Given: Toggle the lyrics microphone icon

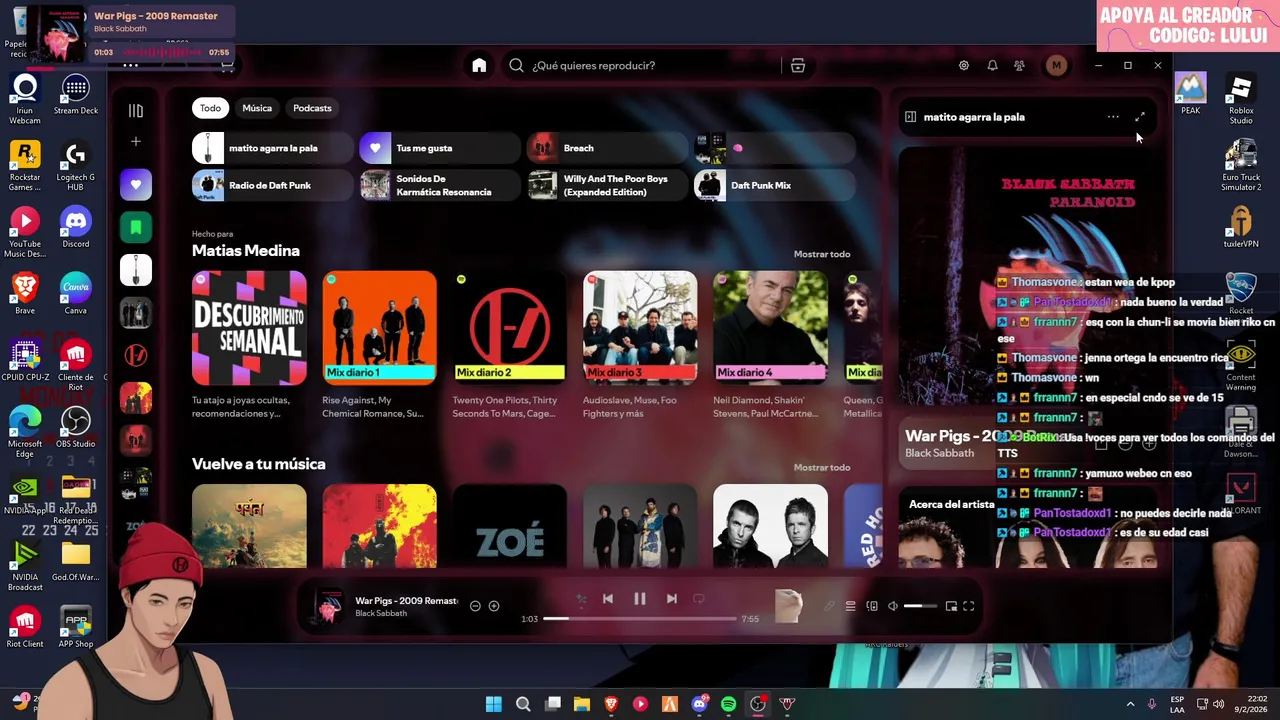Looking at the screenshot, I should click(829, 606).
